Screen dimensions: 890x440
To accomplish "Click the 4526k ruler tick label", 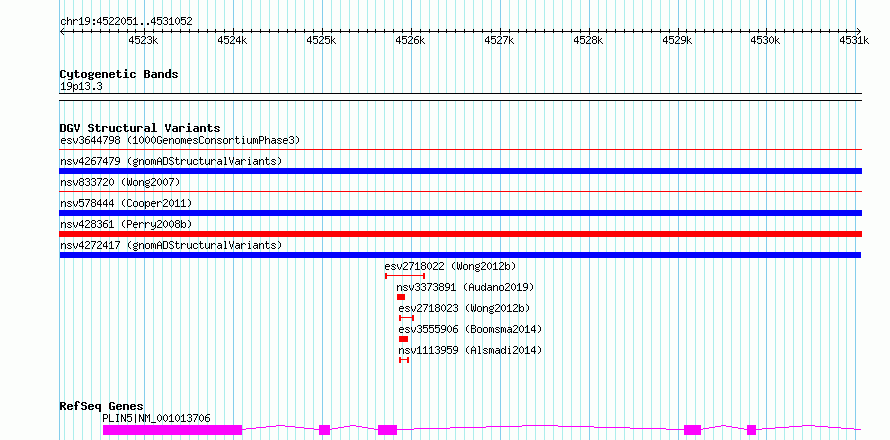I will coord(410,40).
